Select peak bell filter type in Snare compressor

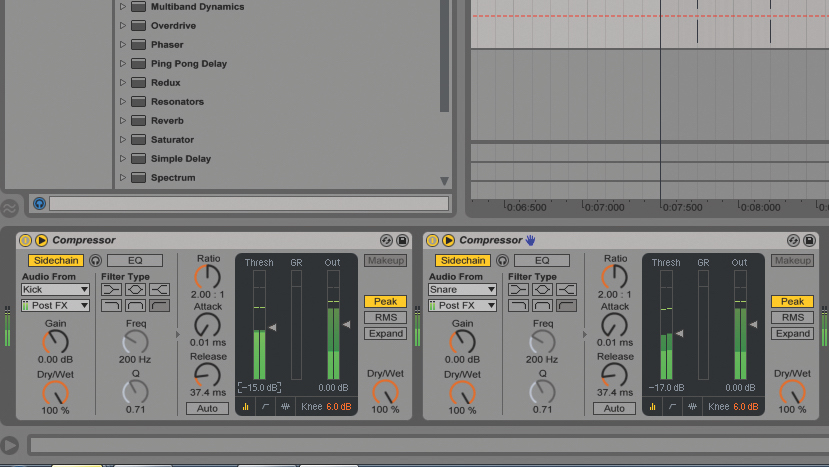click(x=542, y=289)
